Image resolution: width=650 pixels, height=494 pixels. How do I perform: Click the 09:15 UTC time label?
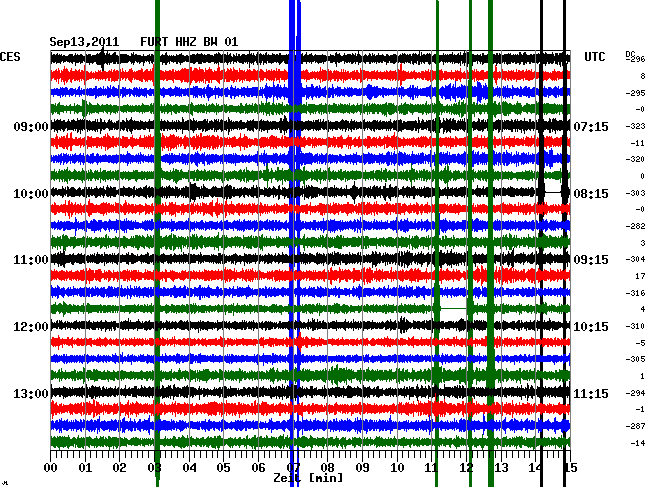591,260
